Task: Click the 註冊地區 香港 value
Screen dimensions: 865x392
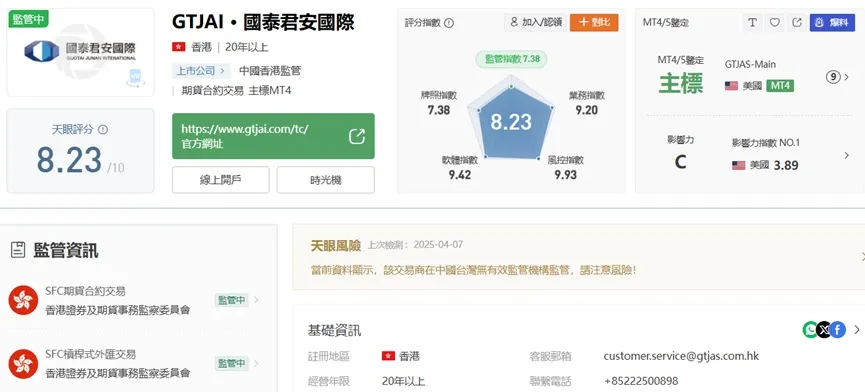Action: 401,356
